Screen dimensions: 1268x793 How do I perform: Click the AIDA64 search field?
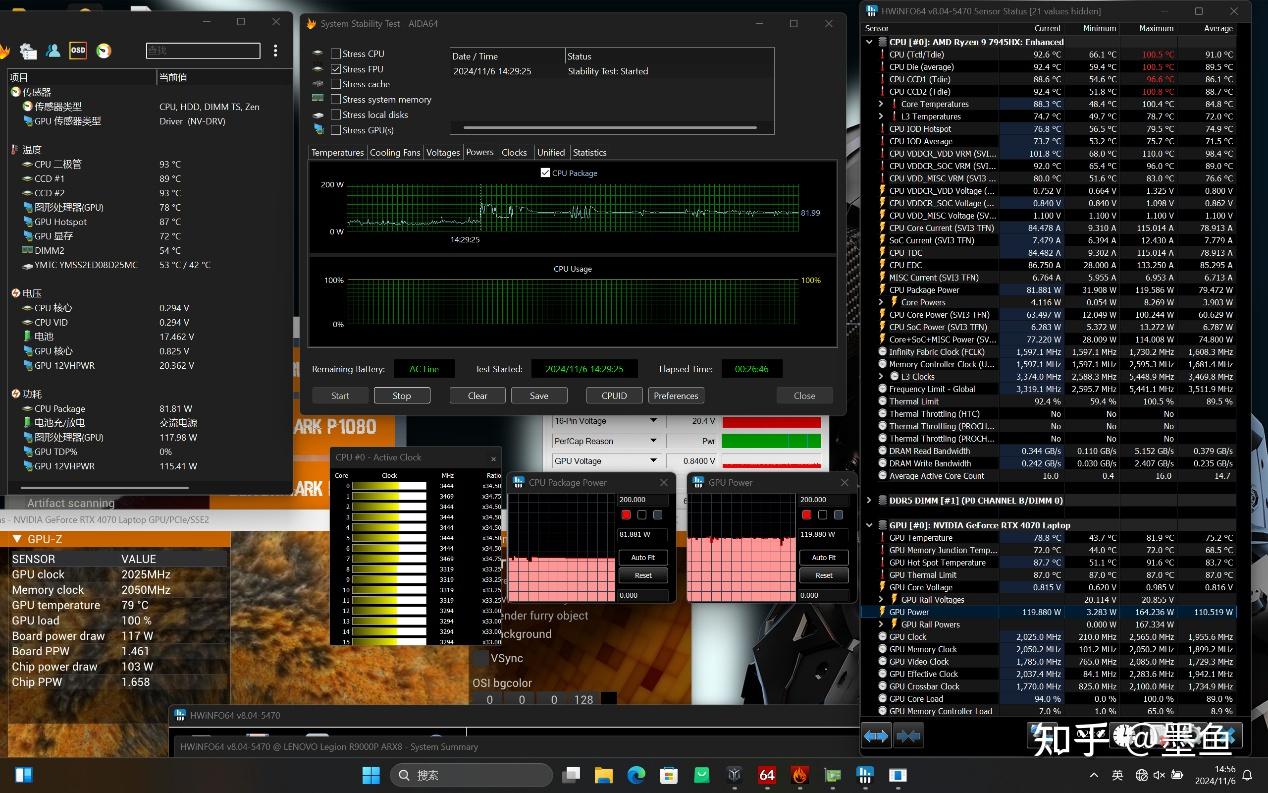203,50
